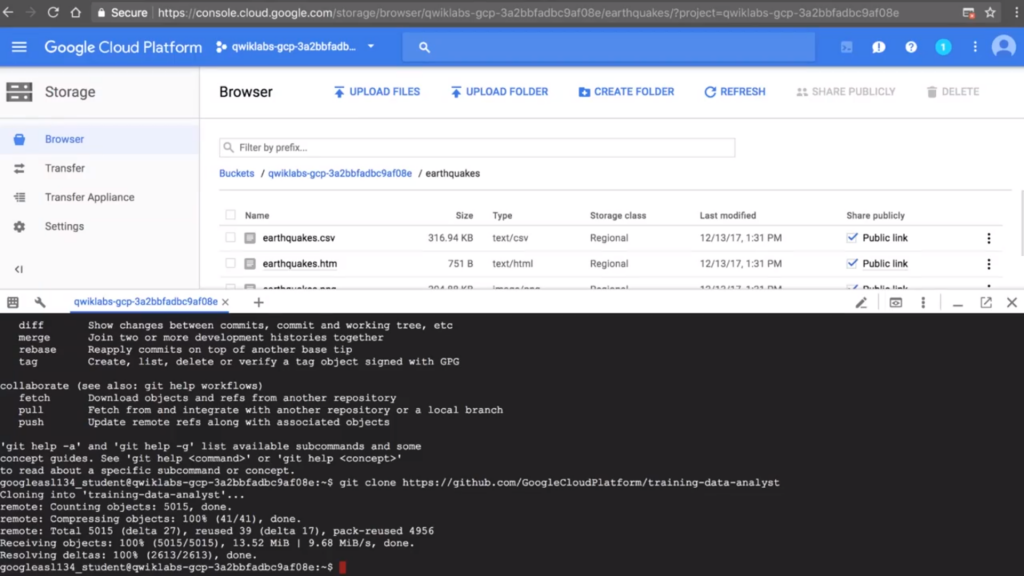Viewport: 1024px width, 576px height.
Task: Toggle Public link checkbox for earthquakes.htm
Action: [852, 263]
